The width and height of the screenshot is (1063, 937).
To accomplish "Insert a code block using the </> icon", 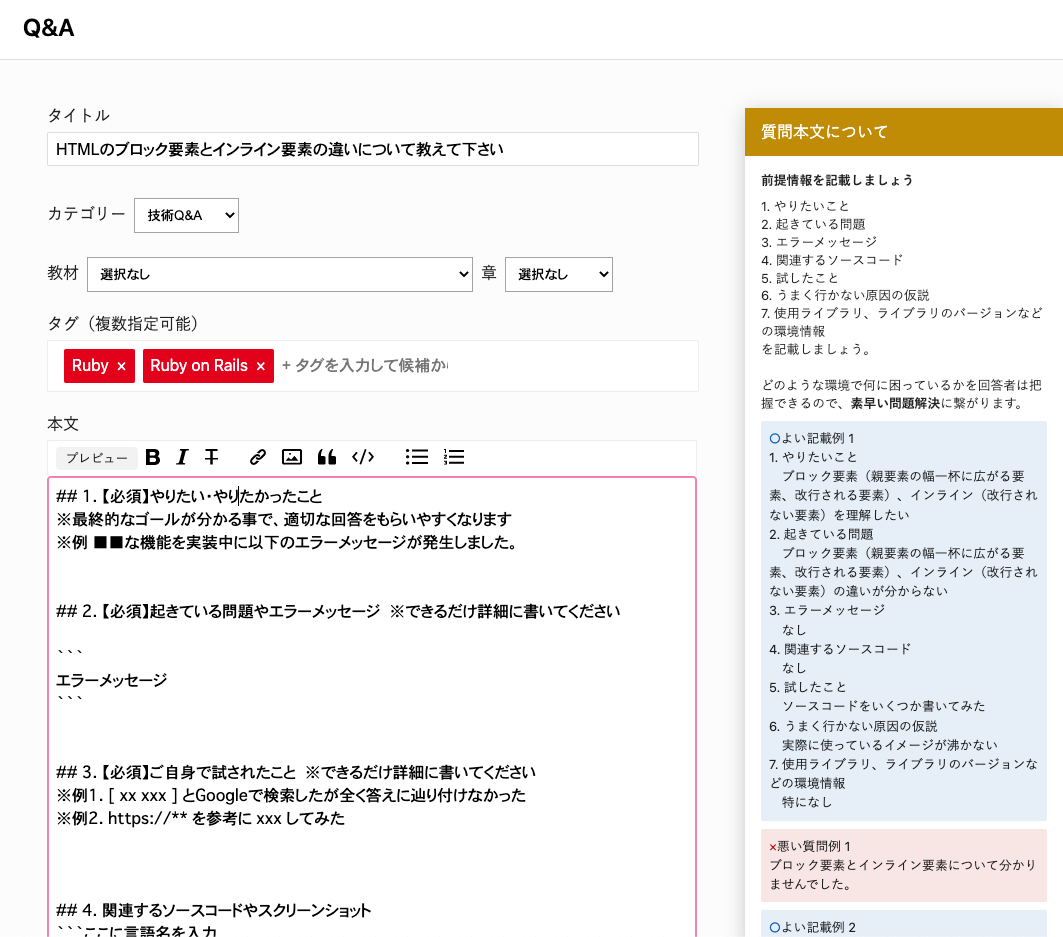I will tap(363, 457).
